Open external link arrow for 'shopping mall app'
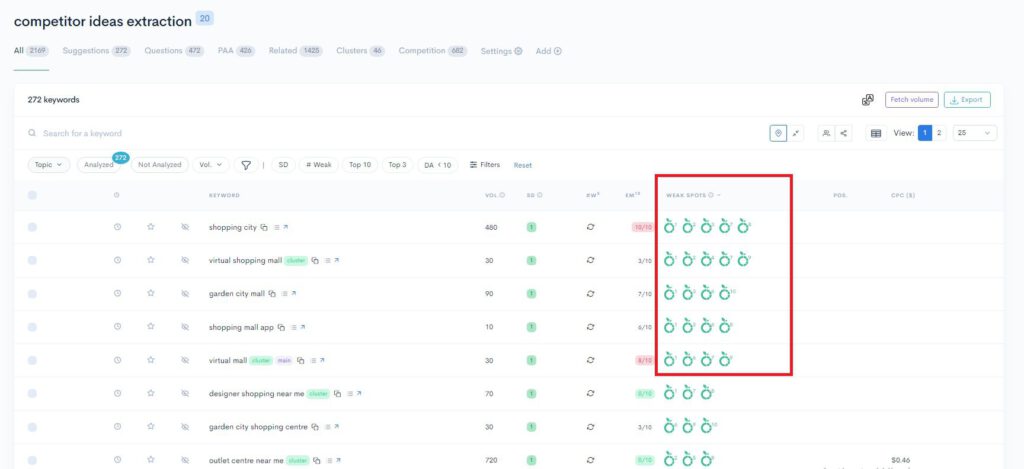The height and width of the screenshot is (469, 1024). coord(303,327)
